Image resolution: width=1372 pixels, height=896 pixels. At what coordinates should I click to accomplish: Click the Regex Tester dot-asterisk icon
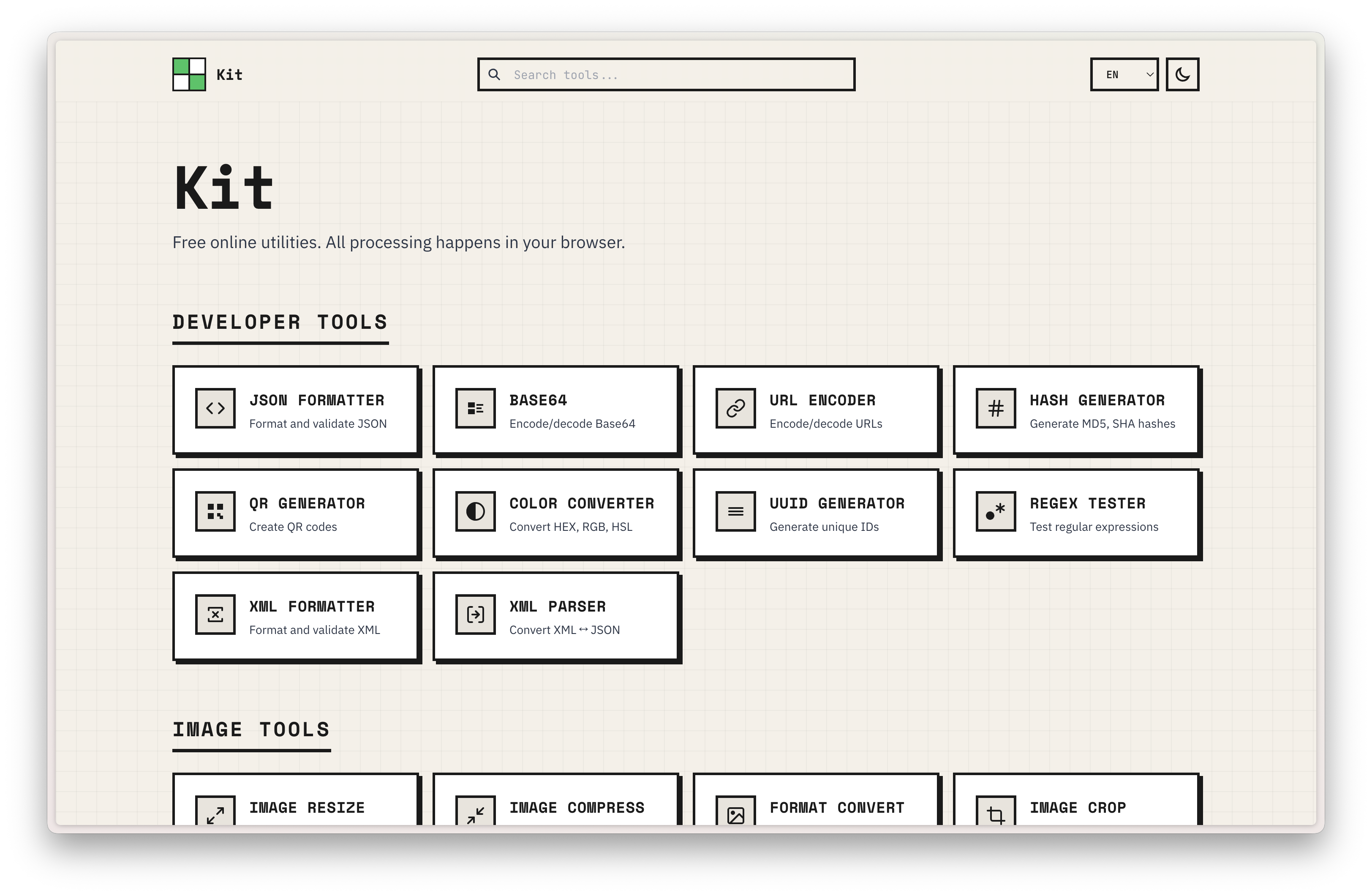[x=996, y=511]
